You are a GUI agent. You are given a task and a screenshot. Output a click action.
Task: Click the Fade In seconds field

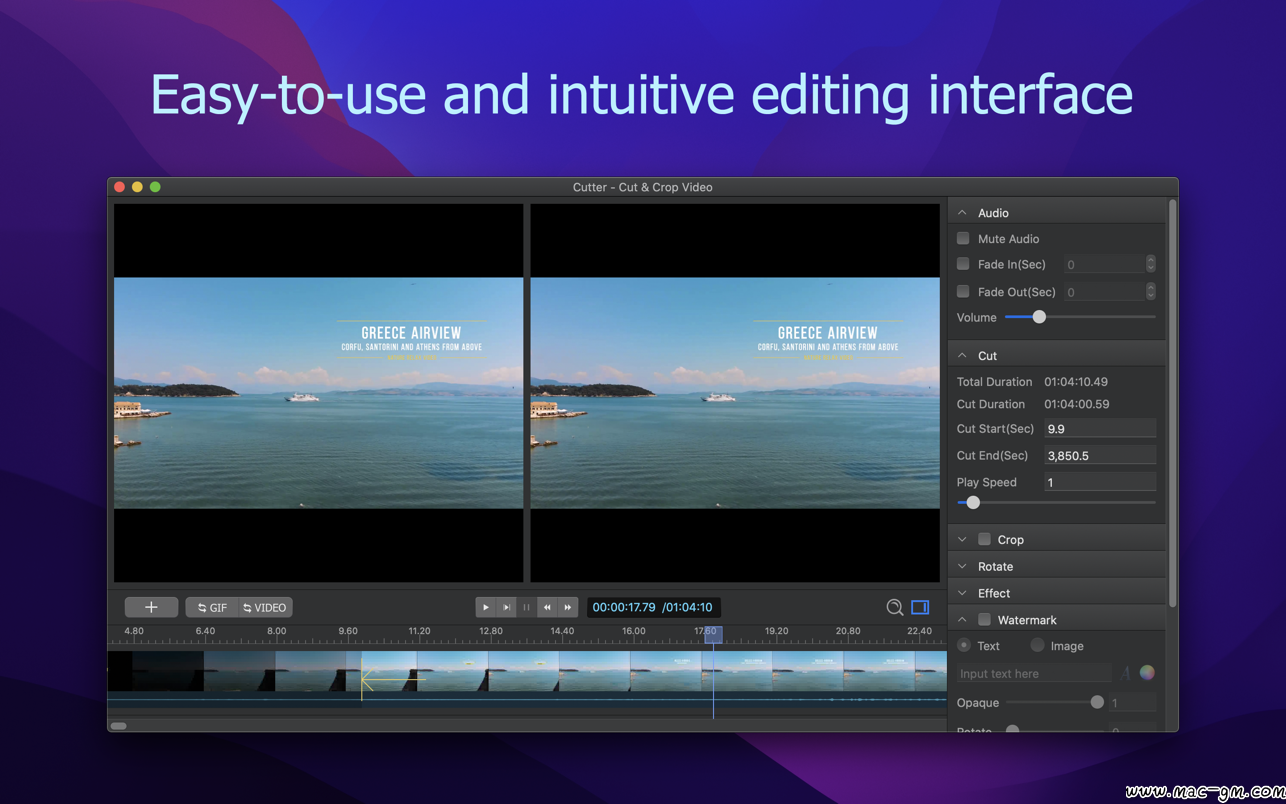1103,264
